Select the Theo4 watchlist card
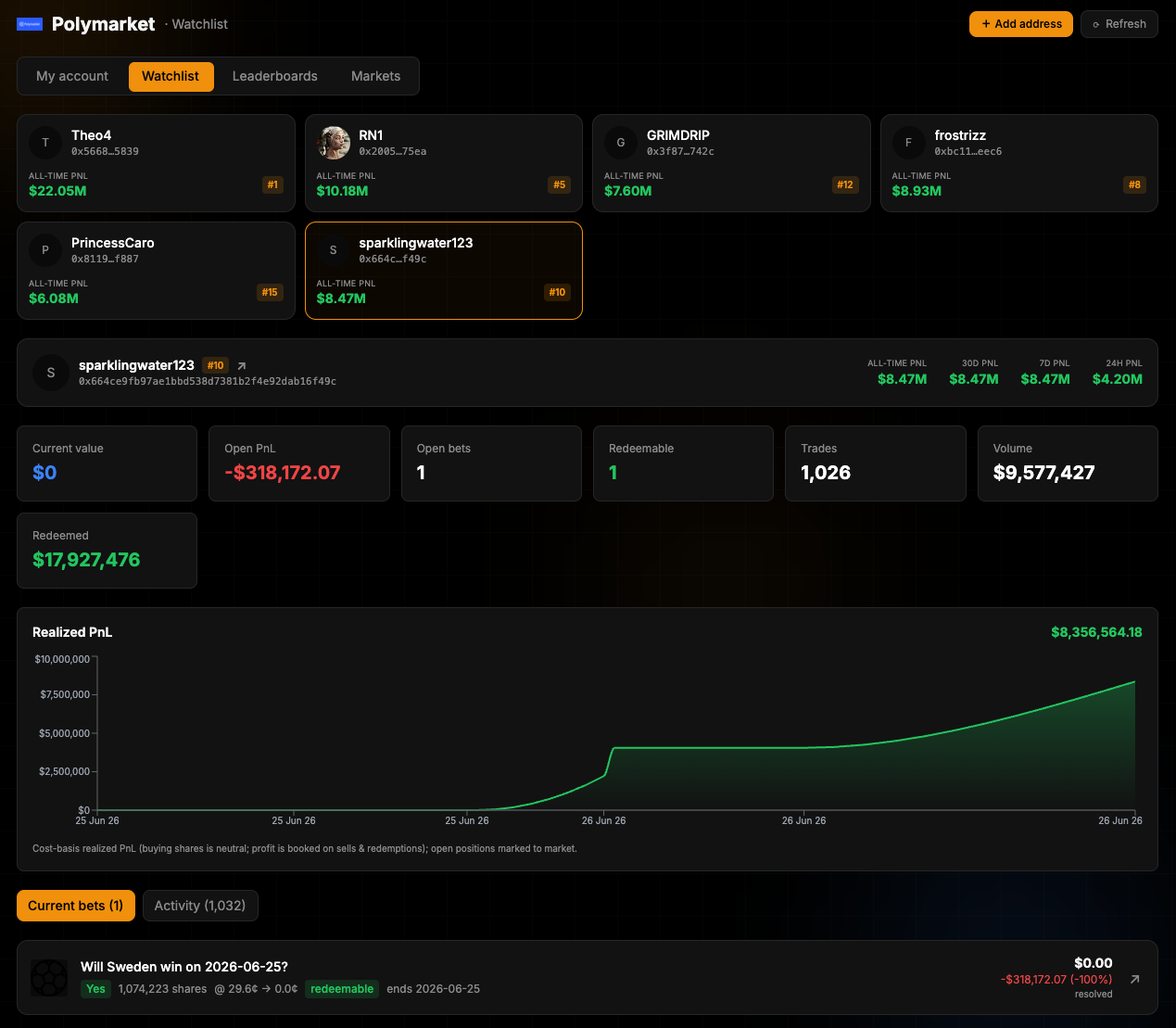 pyautogui.click(x=156, y=163)
